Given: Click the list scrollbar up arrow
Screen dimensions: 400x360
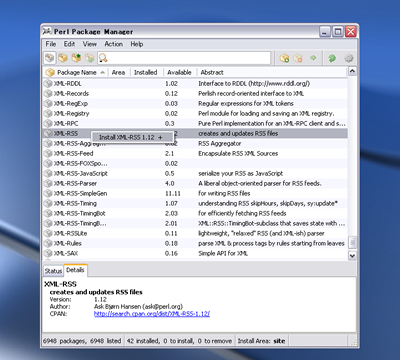Looking at the screenshot, I should click(352, 71).
